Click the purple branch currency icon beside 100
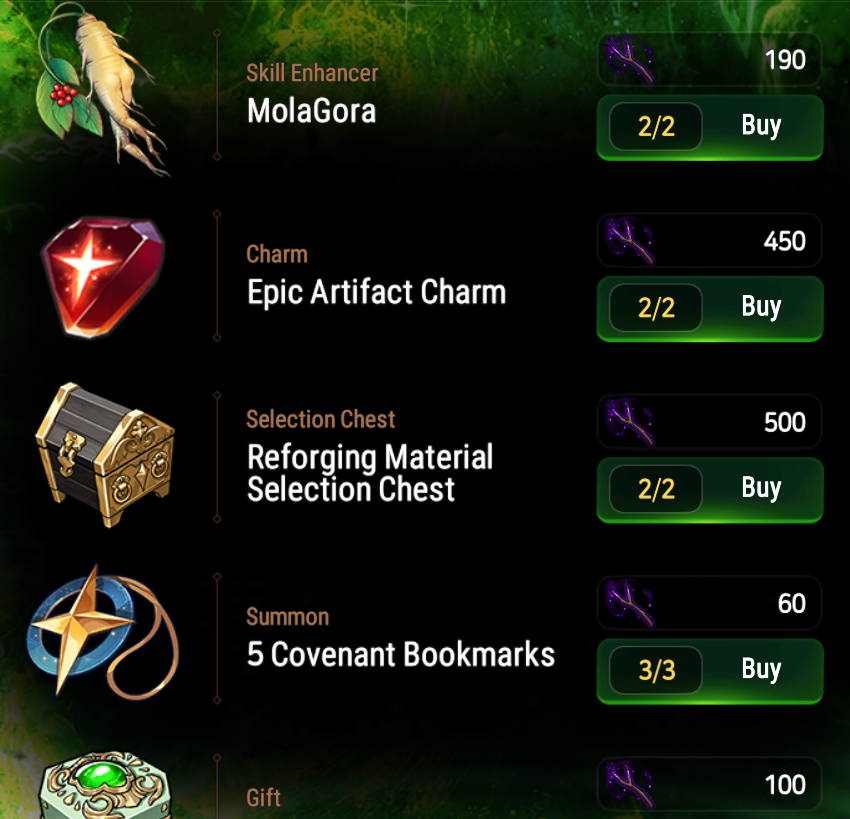Screen dimensions: 850x819 629,784
